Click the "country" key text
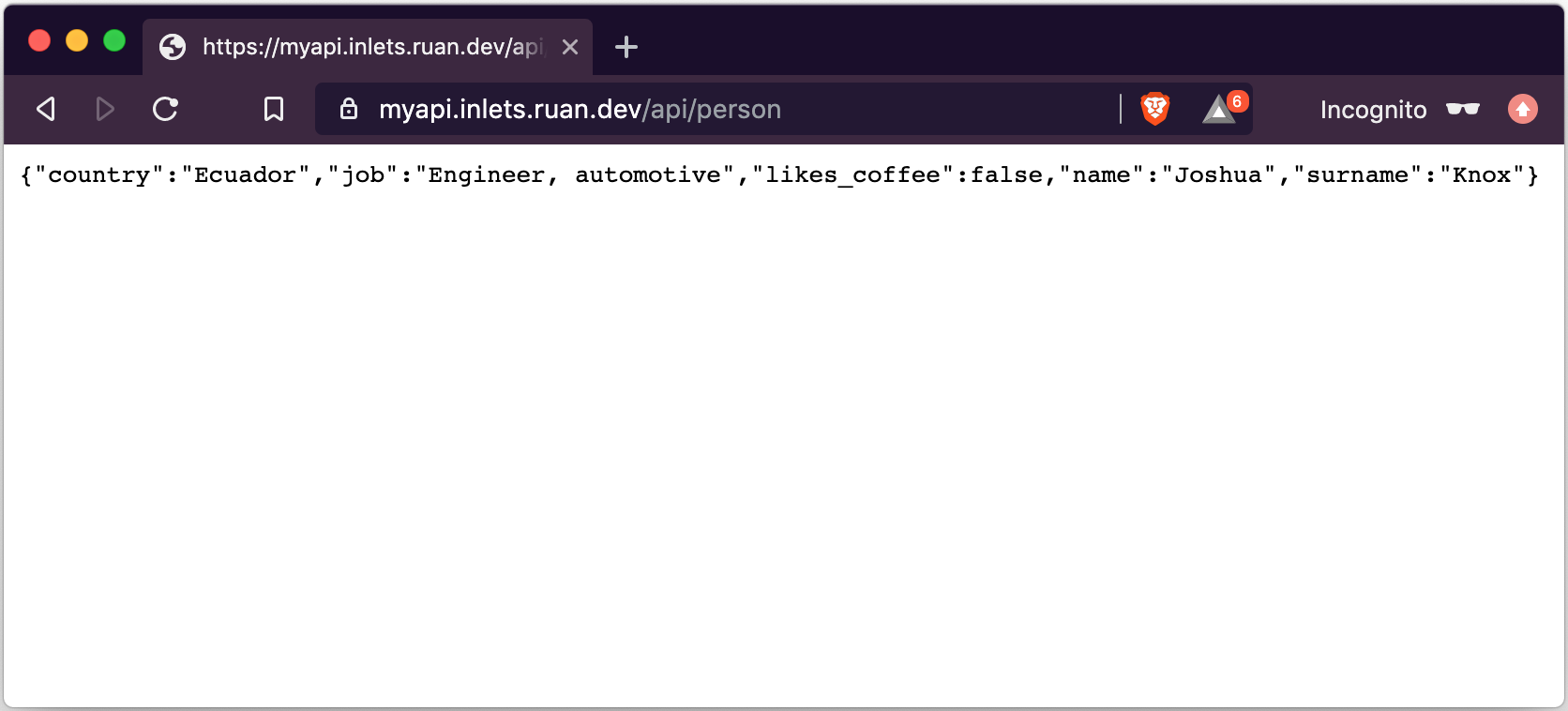Image resolution: width=1568 pixels, height=711 pixels. [x=98, y=174]
